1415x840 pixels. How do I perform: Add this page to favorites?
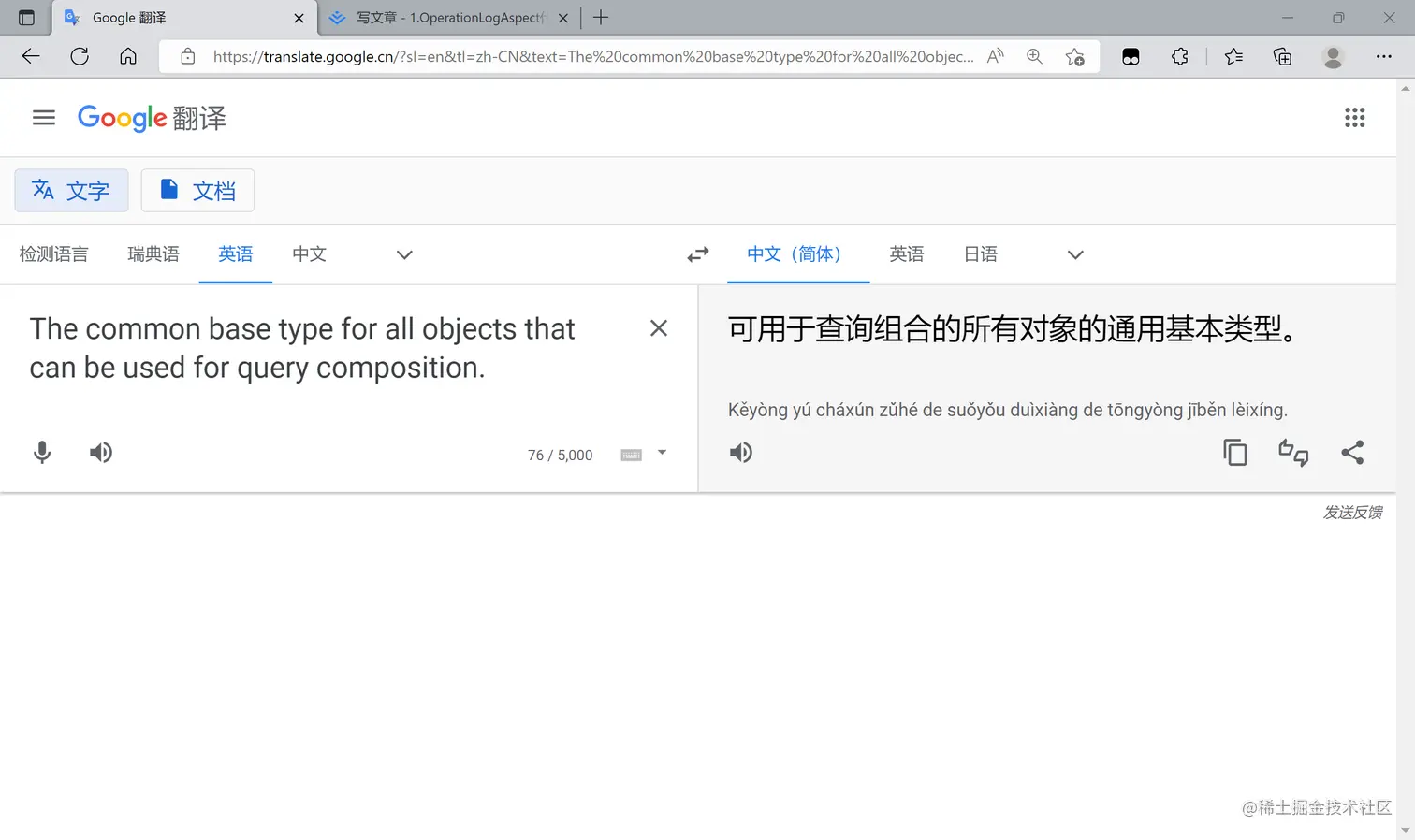tap(1075, 56)
